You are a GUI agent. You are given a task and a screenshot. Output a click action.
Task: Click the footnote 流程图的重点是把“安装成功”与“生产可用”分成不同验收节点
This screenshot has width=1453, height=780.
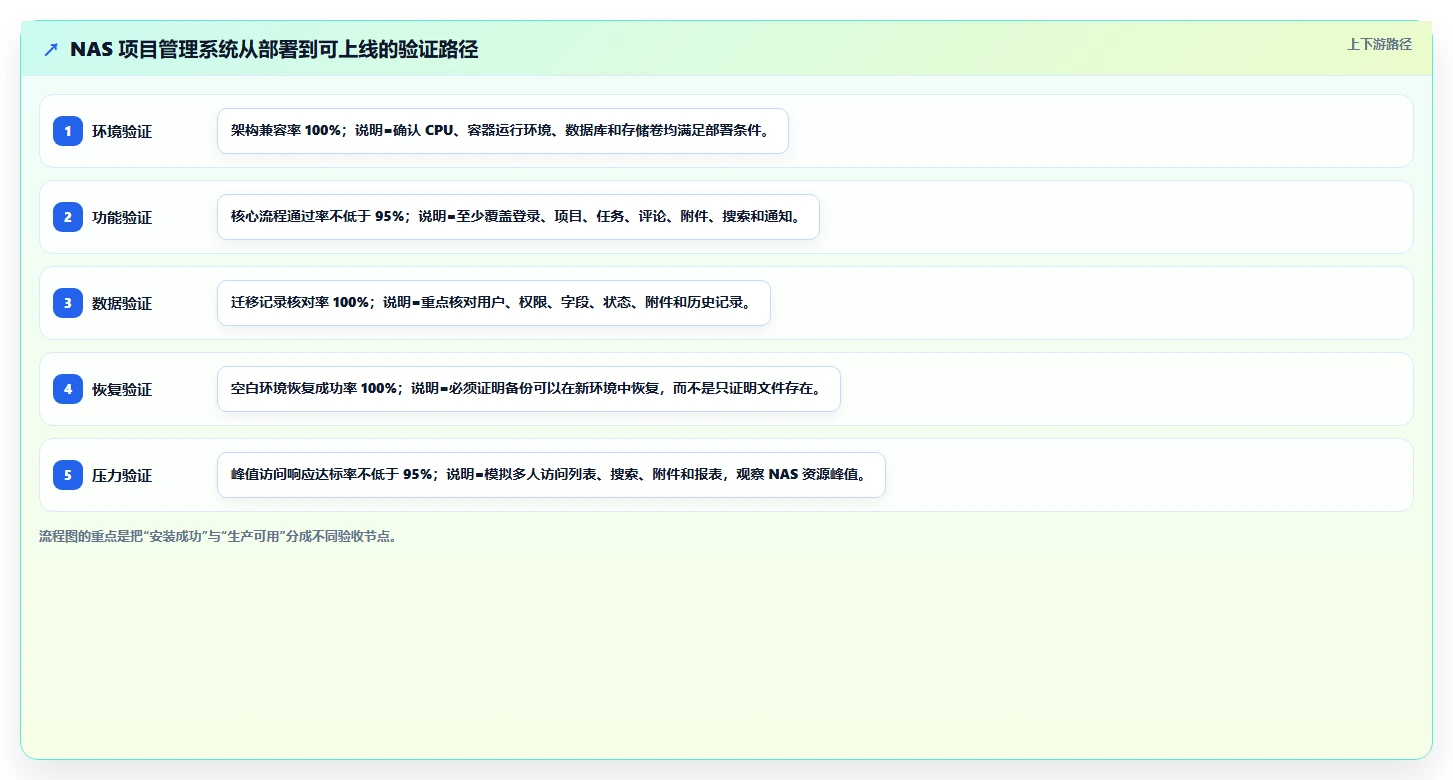click(x=221, y=536)
